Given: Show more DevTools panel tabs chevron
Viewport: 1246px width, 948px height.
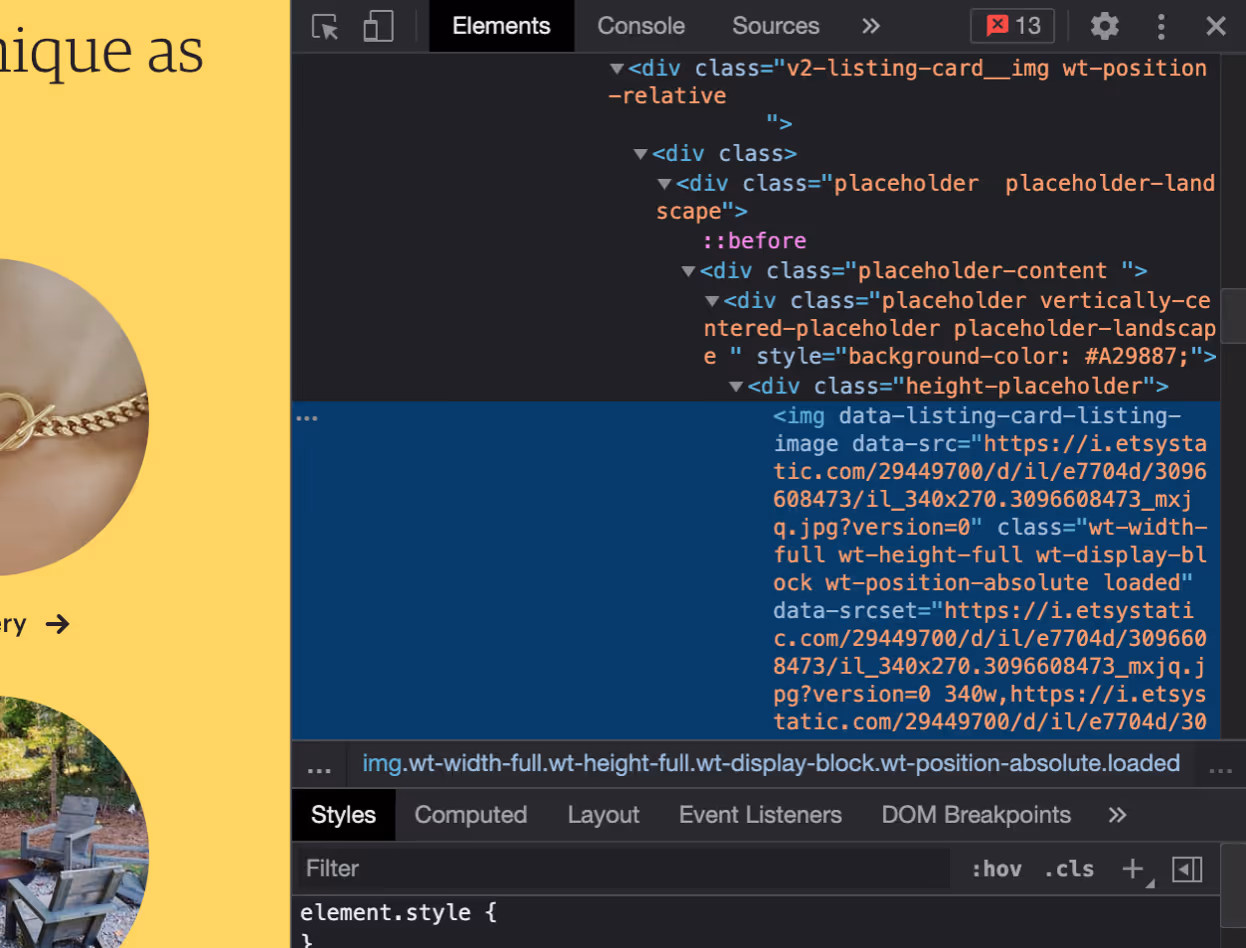Looking at the screenshot, I should tap(871, 26).
